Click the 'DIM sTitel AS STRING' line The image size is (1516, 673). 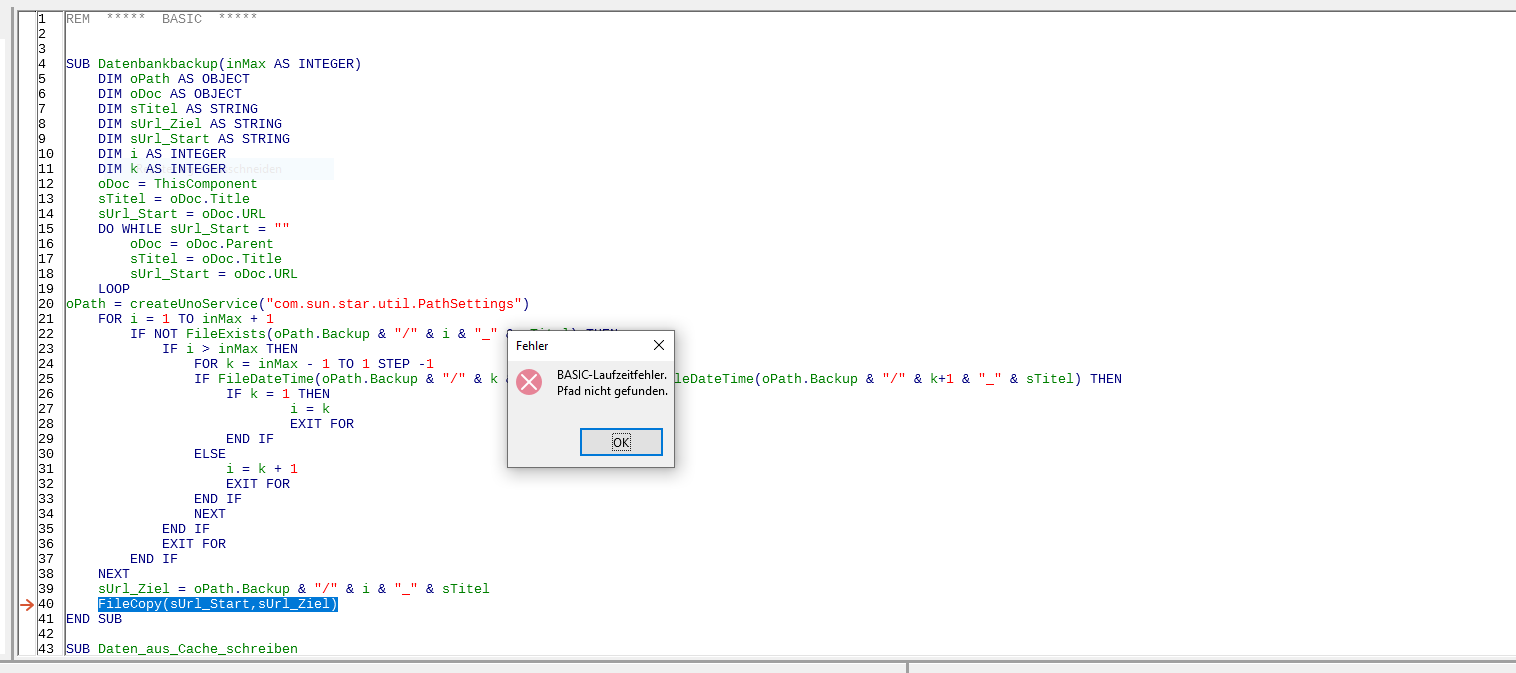[178, 109]
